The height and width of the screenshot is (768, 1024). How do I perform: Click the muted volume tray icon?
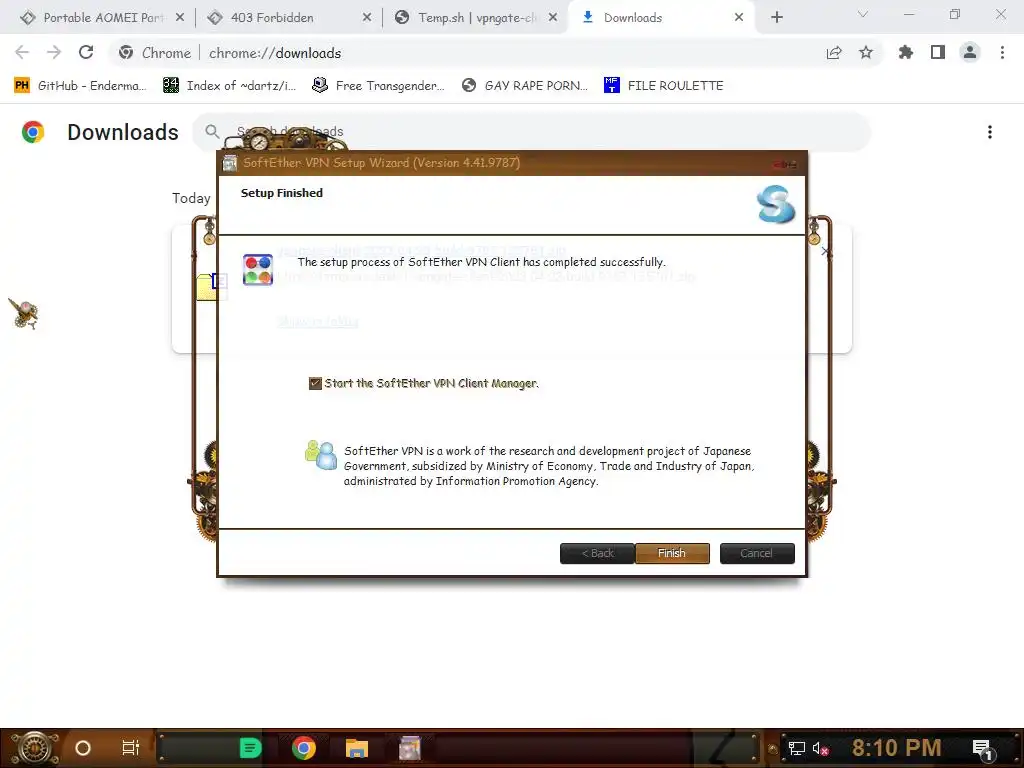[x=820, y=748]
